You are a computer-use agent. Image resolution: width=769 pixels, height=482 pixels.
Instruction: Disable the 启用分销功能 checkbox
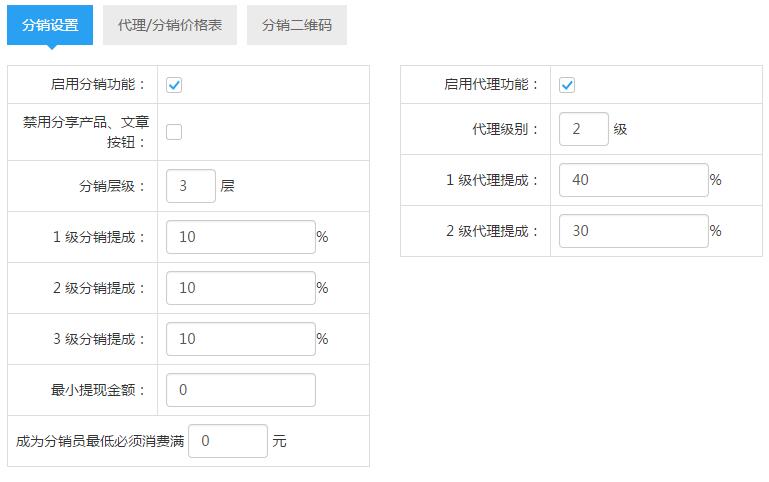(174, 85)
